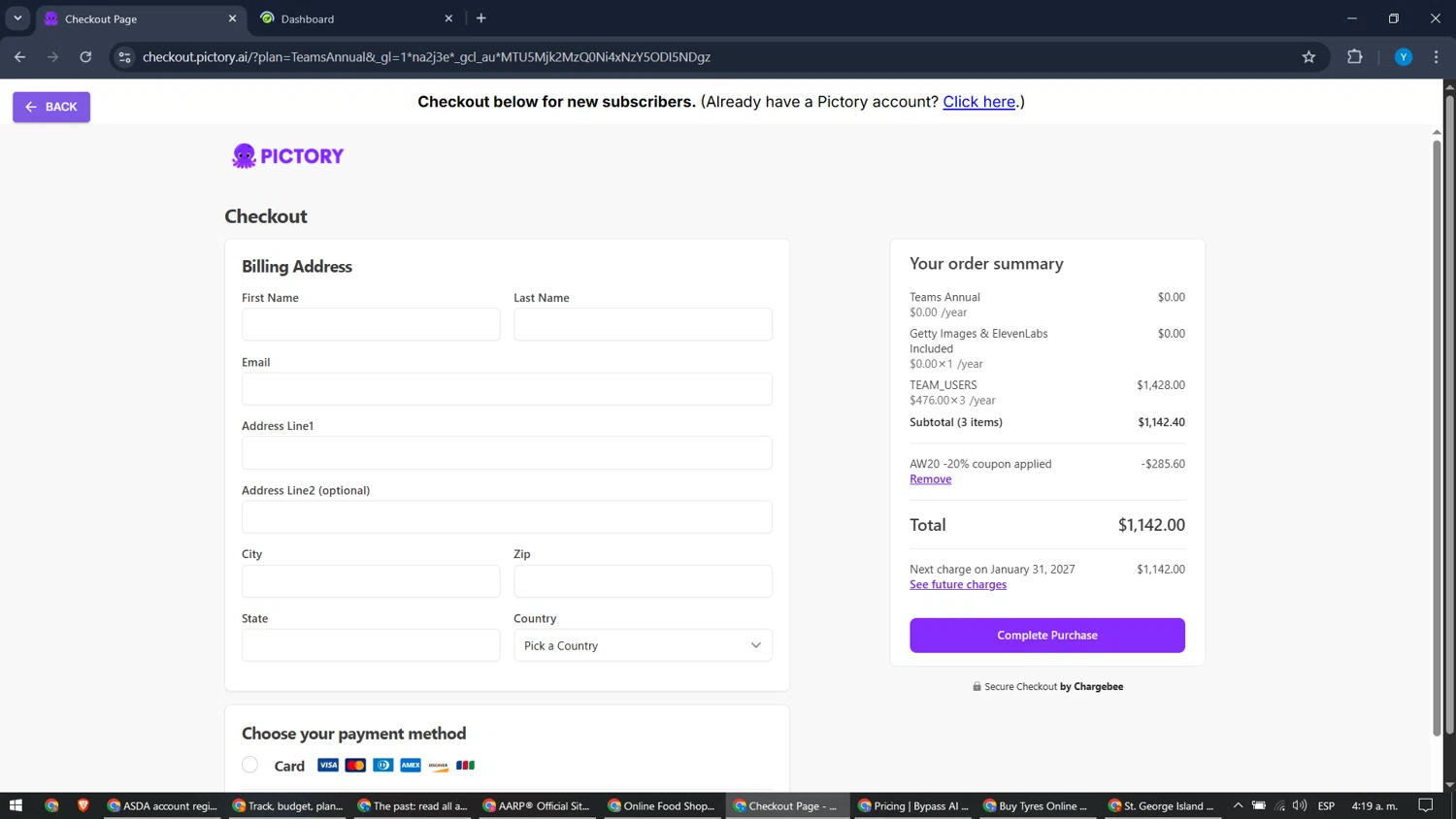Remove the AW20 coupon
Screen dimensions: 1456x819
click(930, 479)
